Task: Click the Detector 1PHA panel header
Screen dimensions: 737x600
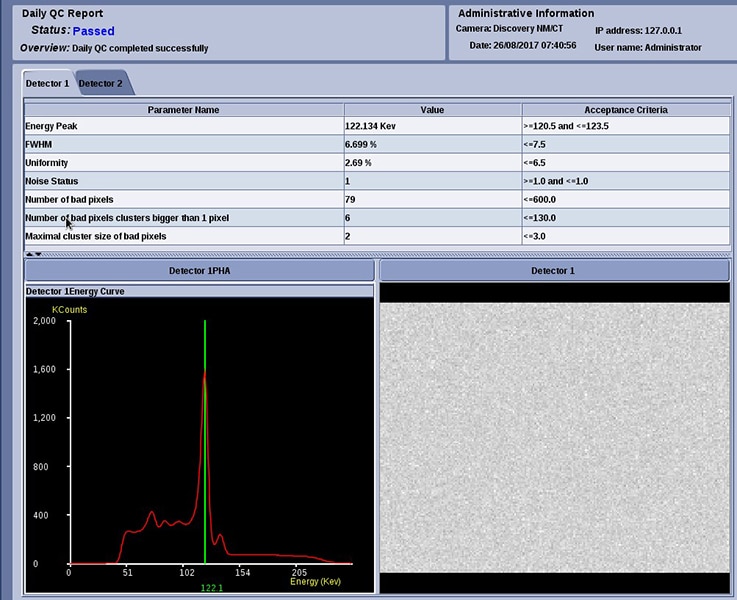Action: 199,271
